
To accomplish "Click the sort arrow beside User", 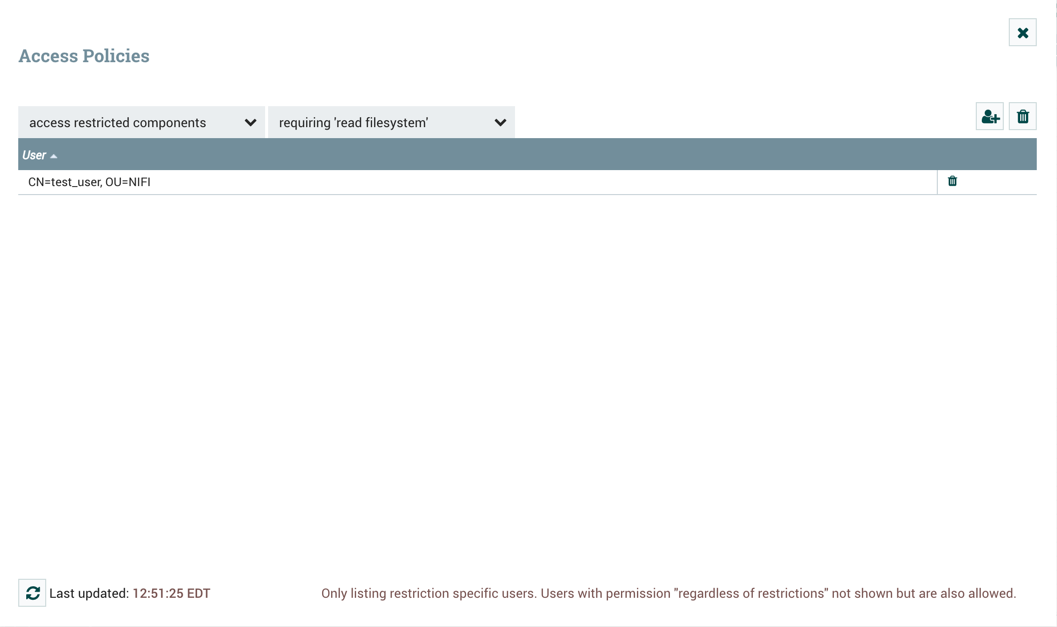I will (x=51, y=154).
